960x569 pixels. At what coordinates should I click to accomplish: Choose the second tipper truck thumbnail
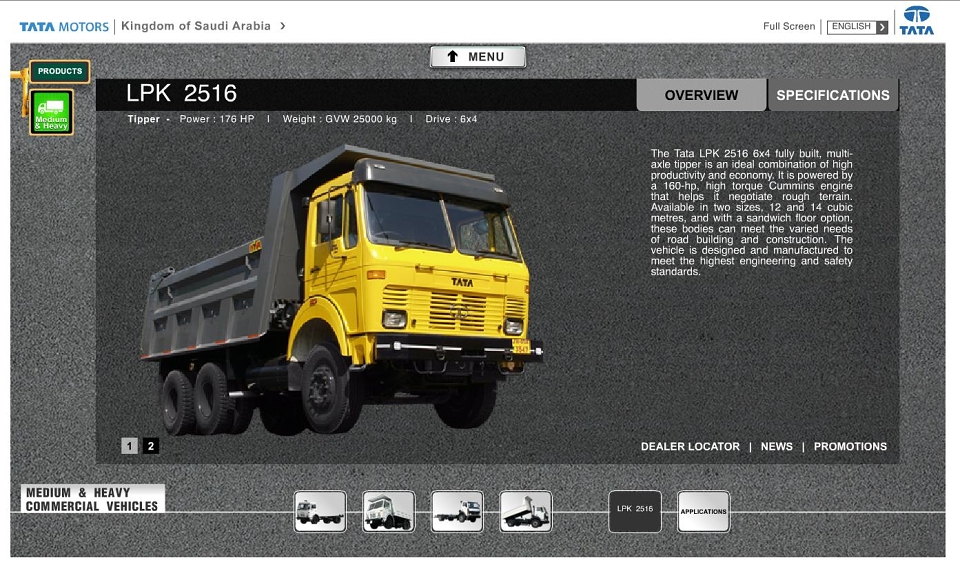389,511
